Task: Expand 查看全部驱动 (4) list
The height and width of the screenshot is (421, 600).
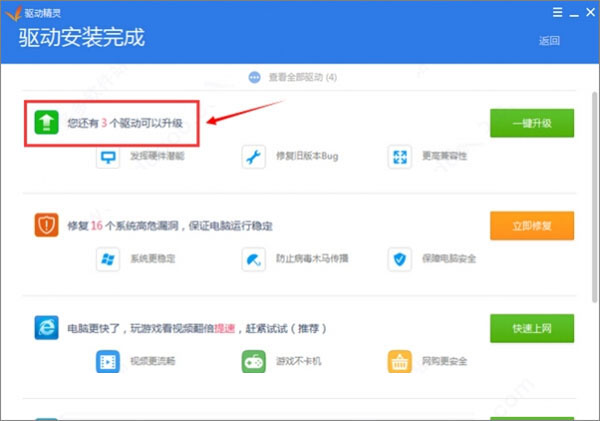Action: (x=300, y=77)
